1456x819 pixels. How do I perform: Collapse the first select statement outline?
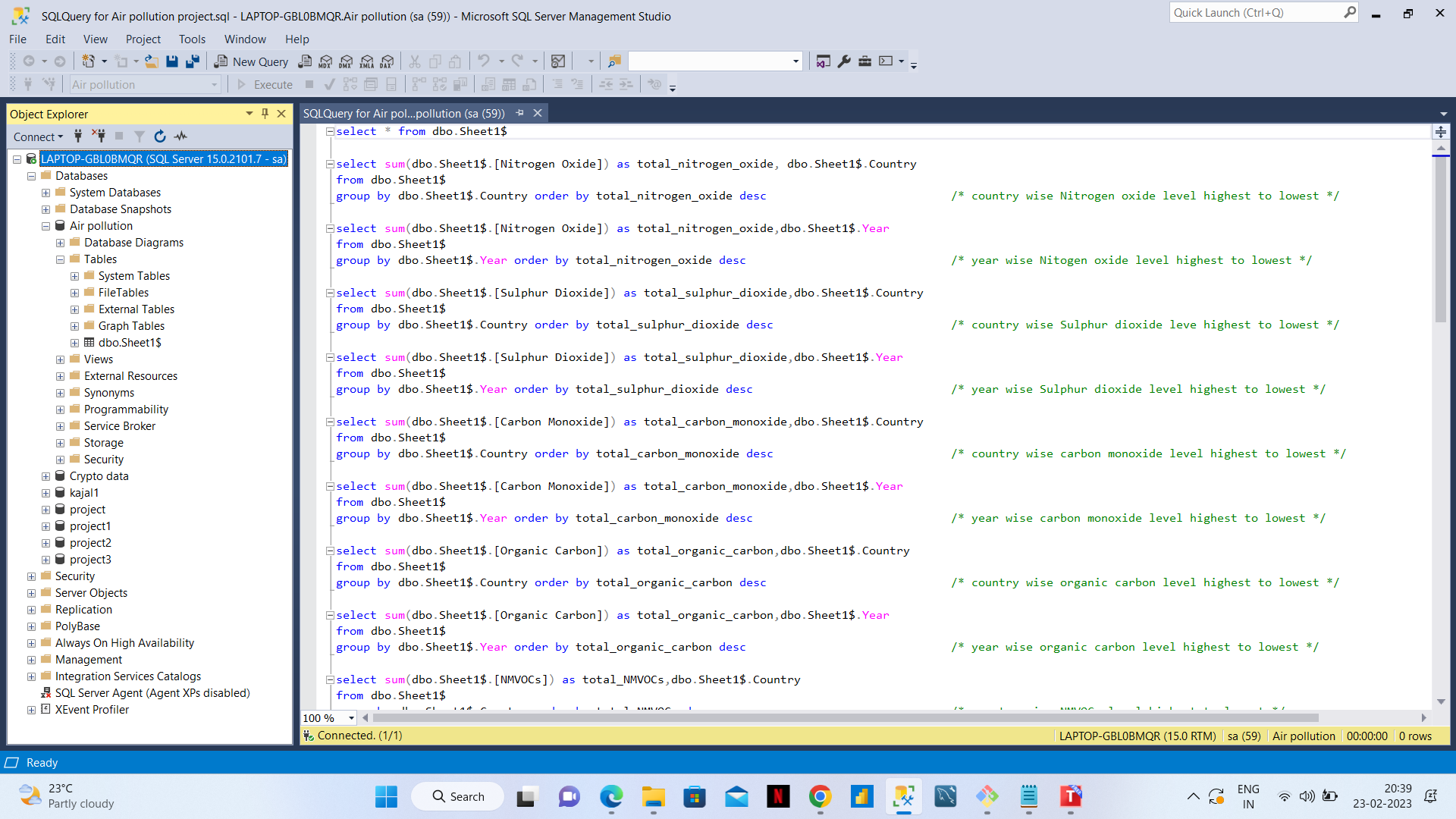coord(330,131)
